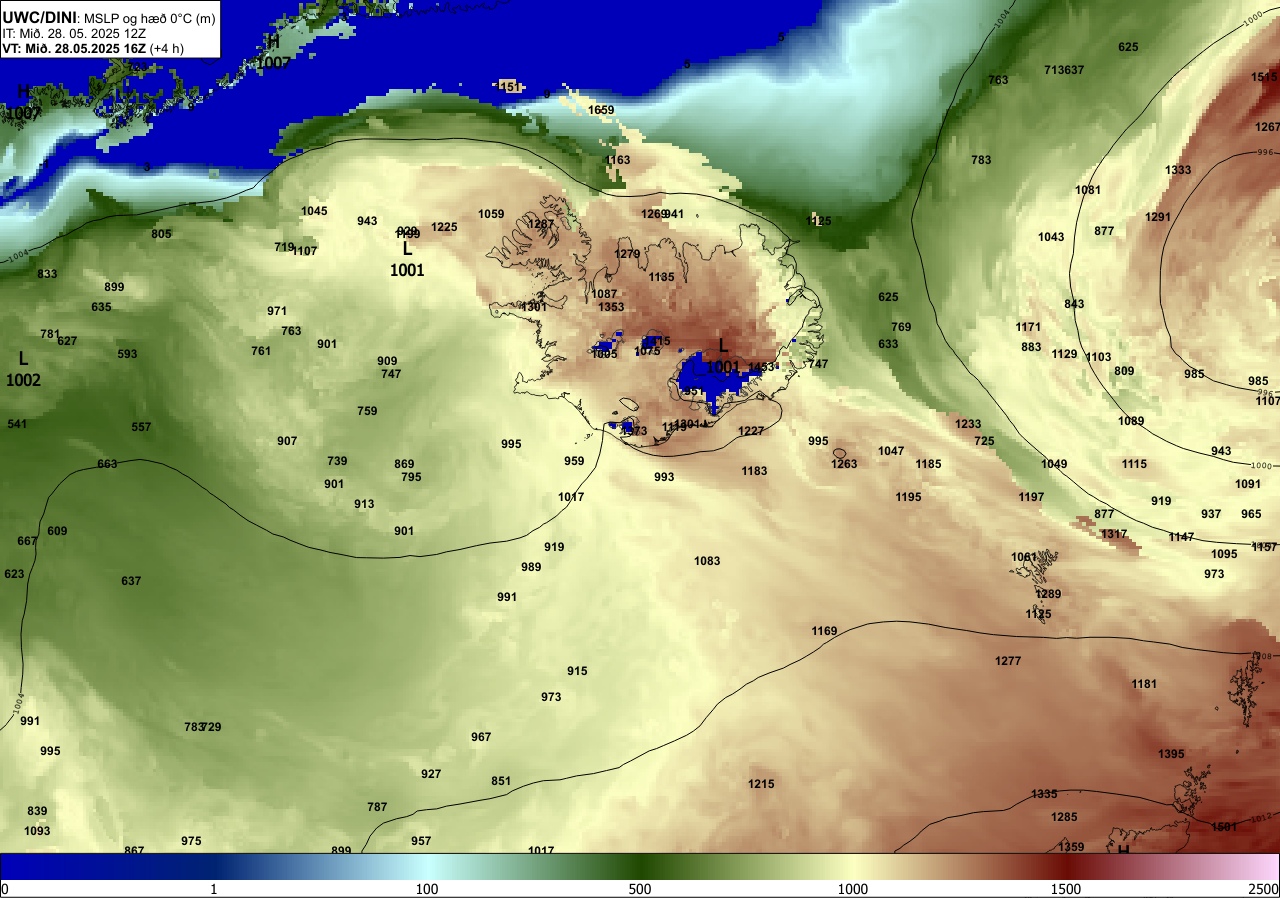Select the value 1195
This screenshot has width=1280, height=898.
(x=908, y=497)
